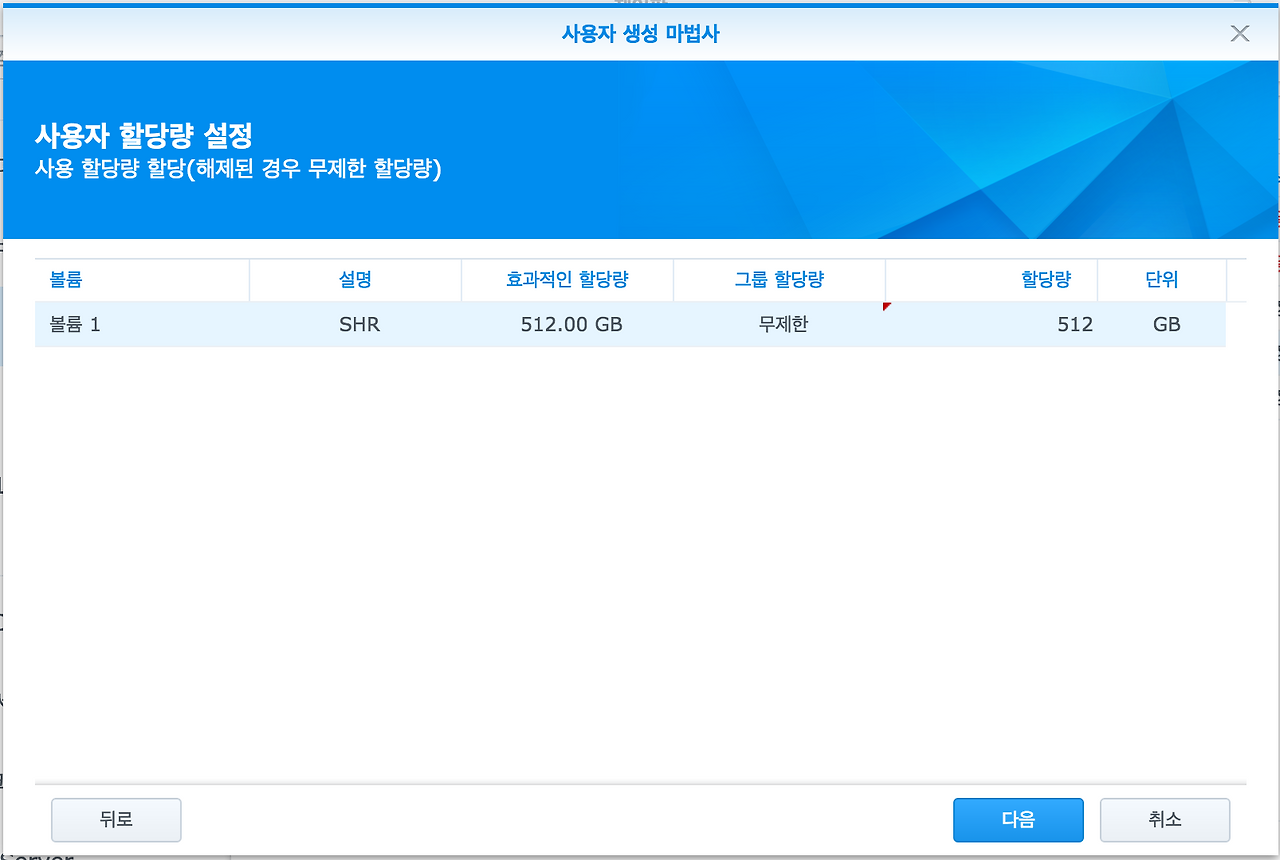Click the 사용자 생성 마법사 title
1280x860 pixels.
coord(640,33)
